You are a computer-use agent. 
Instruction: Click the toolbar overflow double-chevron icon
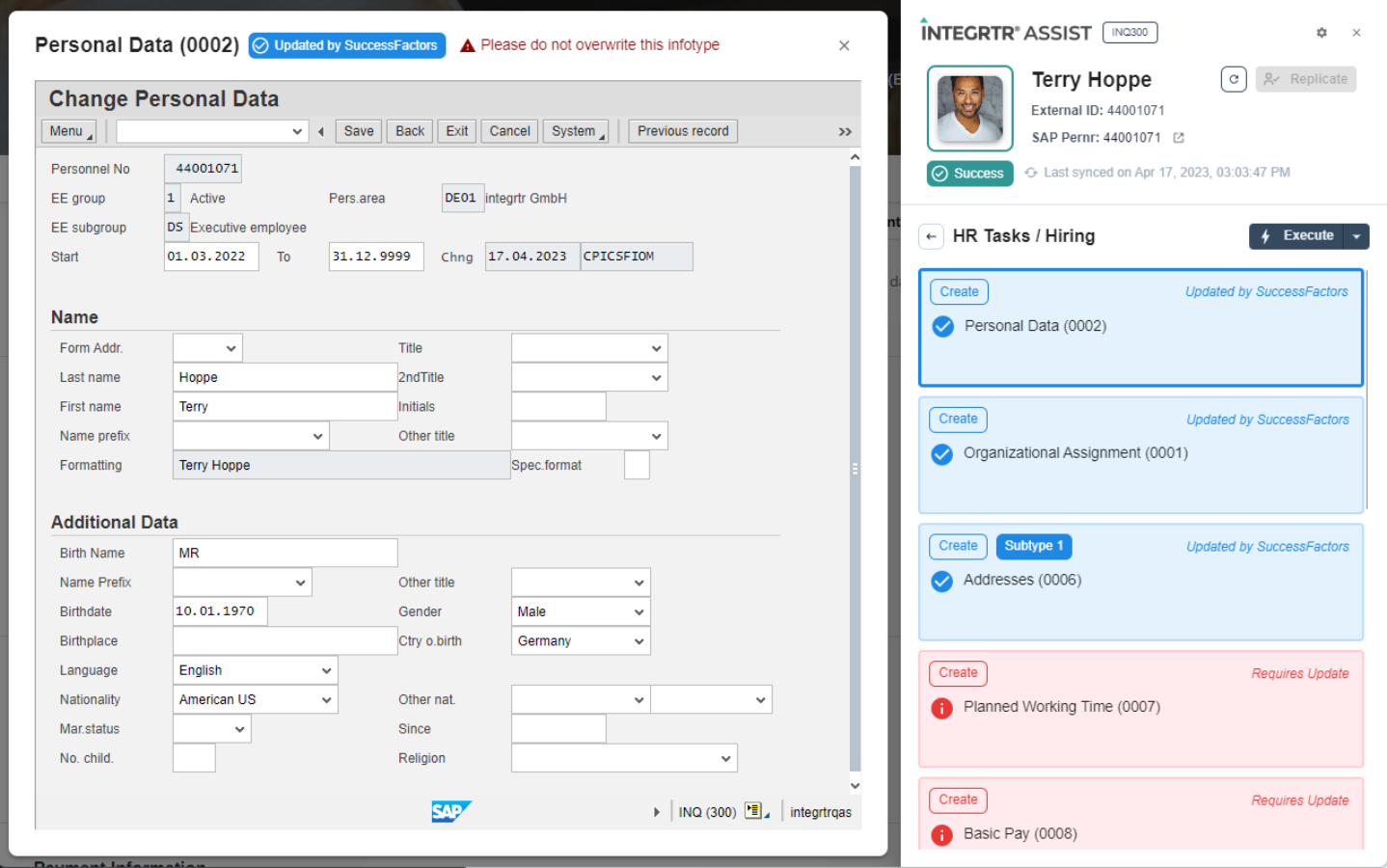(845, 132)
